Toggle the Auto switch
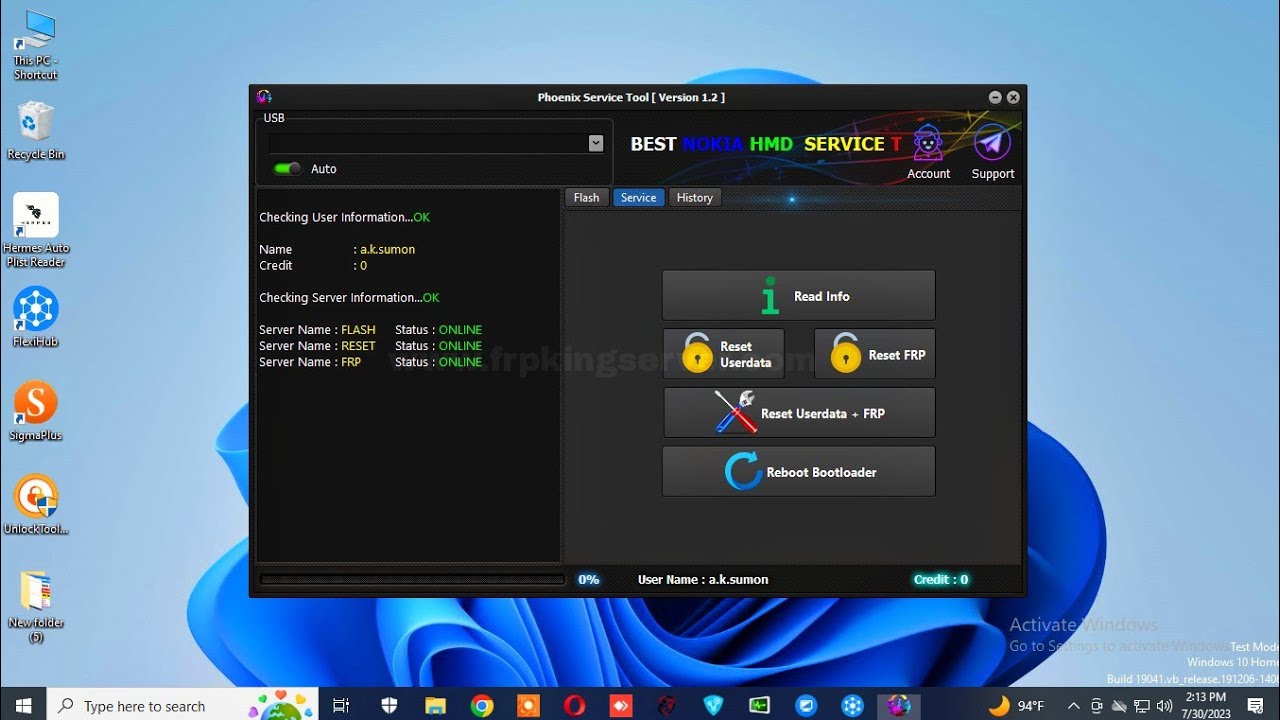1280x720 pixels. (x=288, y=169)
